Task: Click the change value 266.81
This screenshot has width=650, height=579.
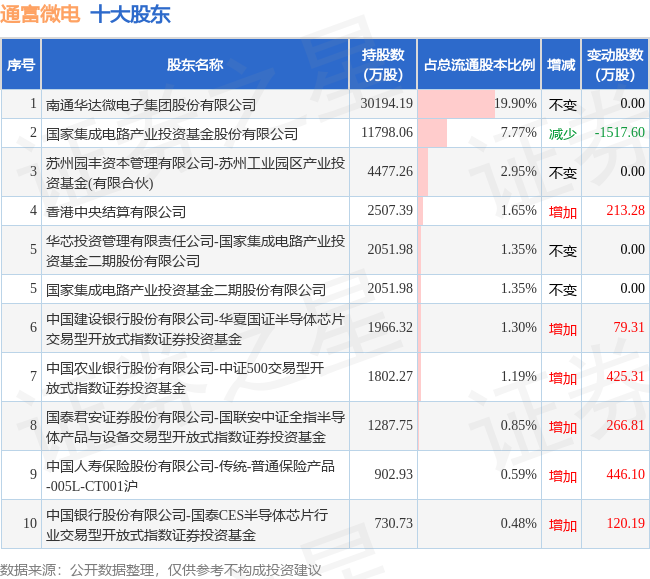Action: [x=626, y=425]
